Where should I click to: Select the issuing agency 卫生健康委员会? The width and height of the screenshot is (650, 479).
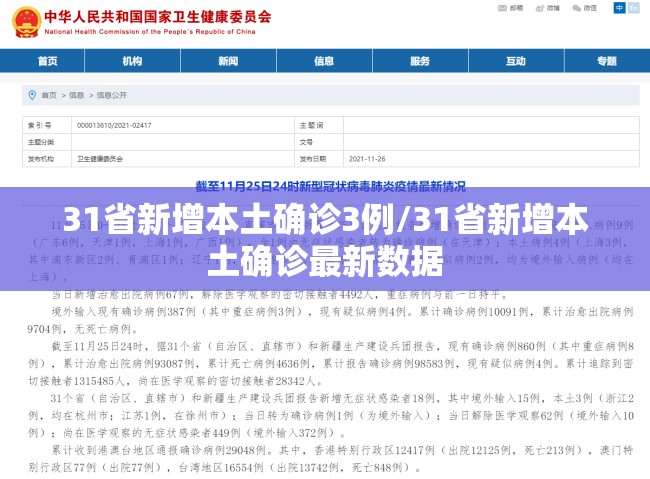(x=100, y=159)
